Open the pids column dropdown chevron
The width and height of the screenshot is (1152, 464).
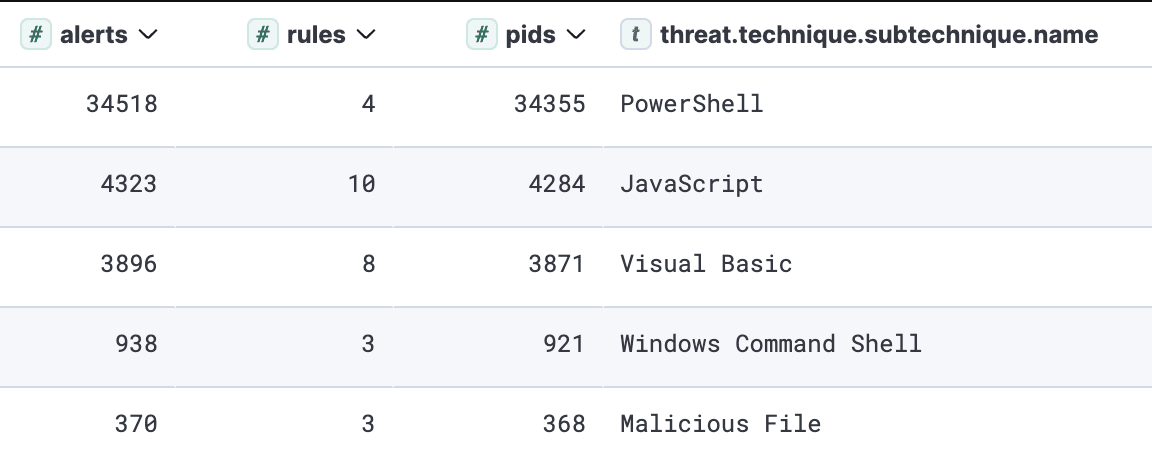tap(575, 36)
